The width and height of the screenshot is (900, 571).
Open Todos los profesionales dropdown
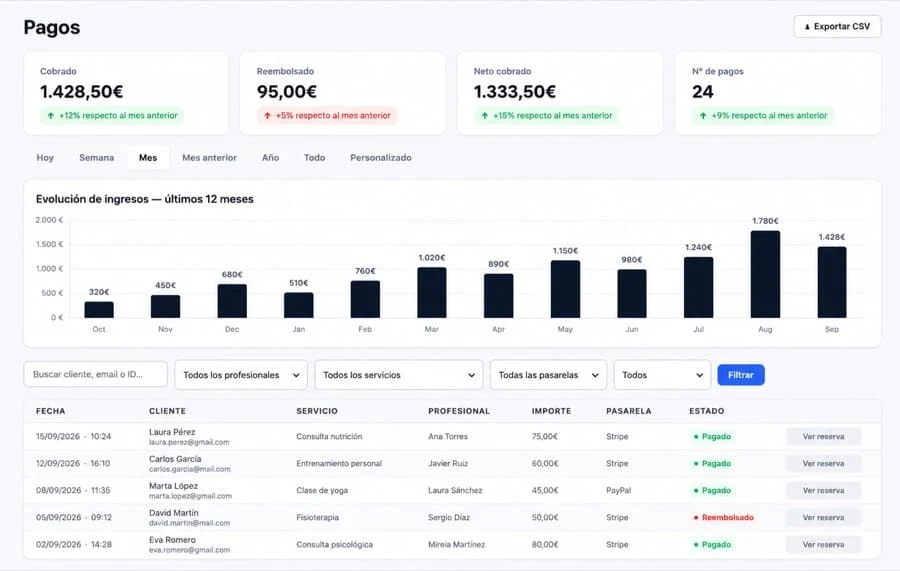coord(241,375)
